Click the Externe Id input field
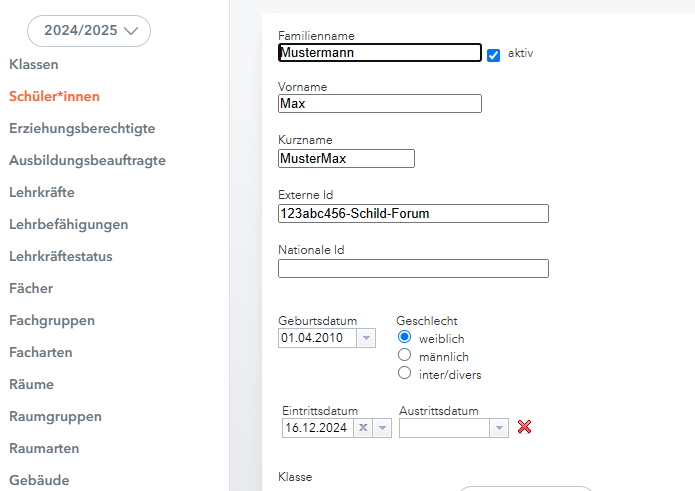Viewport: 695px width, 491px height. pos(414,214)
